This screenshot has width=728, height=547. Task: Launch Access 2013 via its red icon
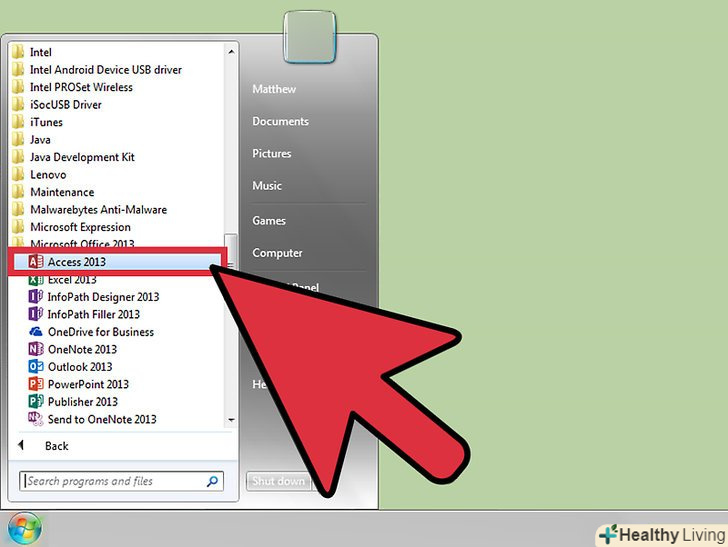point(36,262)
